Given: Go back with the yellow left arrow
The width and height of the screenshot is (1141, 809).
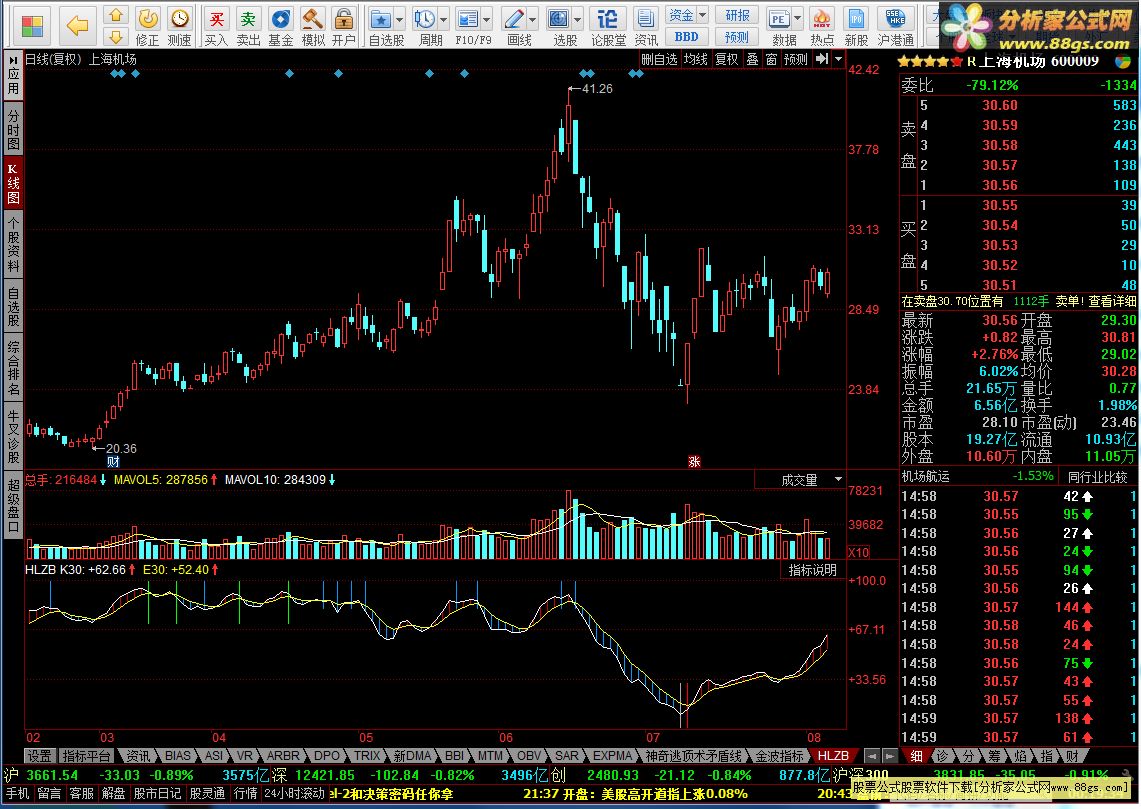Looking at the screenshot, I should [77, 25].
